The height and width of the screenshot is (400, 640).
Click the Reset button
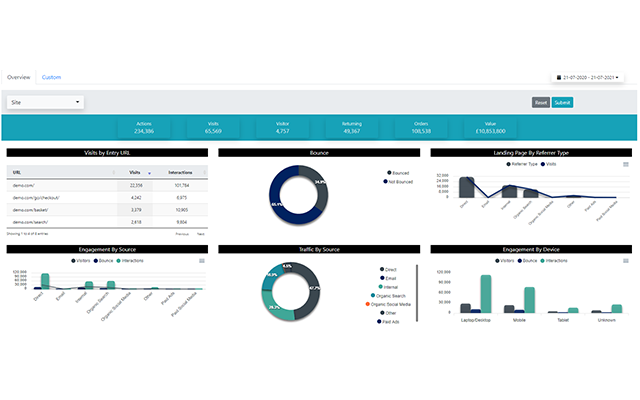540,102
